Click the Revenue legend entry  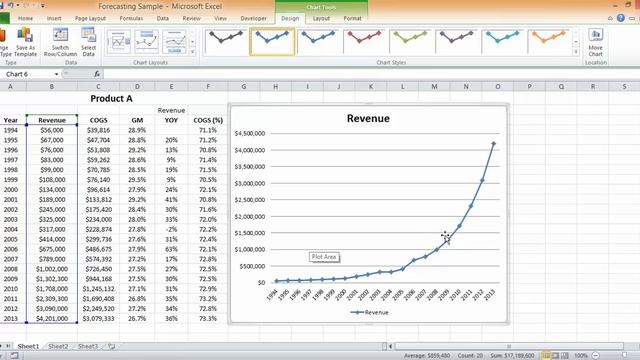[369, 312]
